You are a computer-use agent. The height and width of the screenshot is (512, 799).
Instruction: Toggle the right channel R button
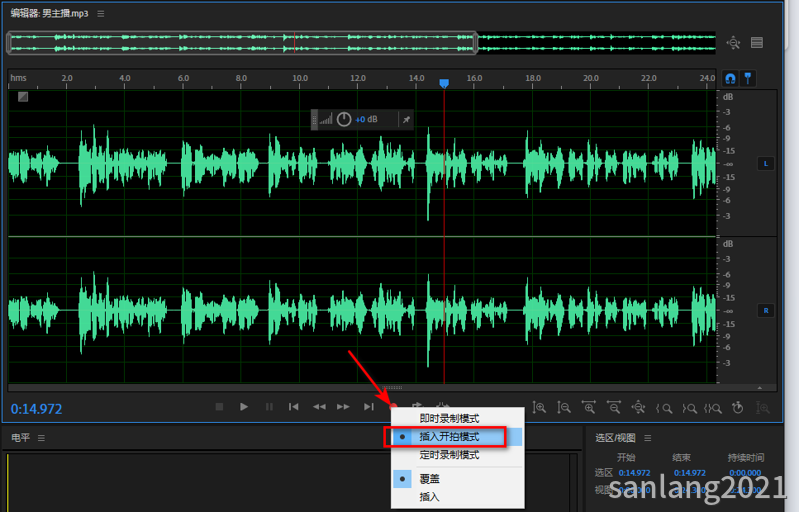[x=765, y=310]
